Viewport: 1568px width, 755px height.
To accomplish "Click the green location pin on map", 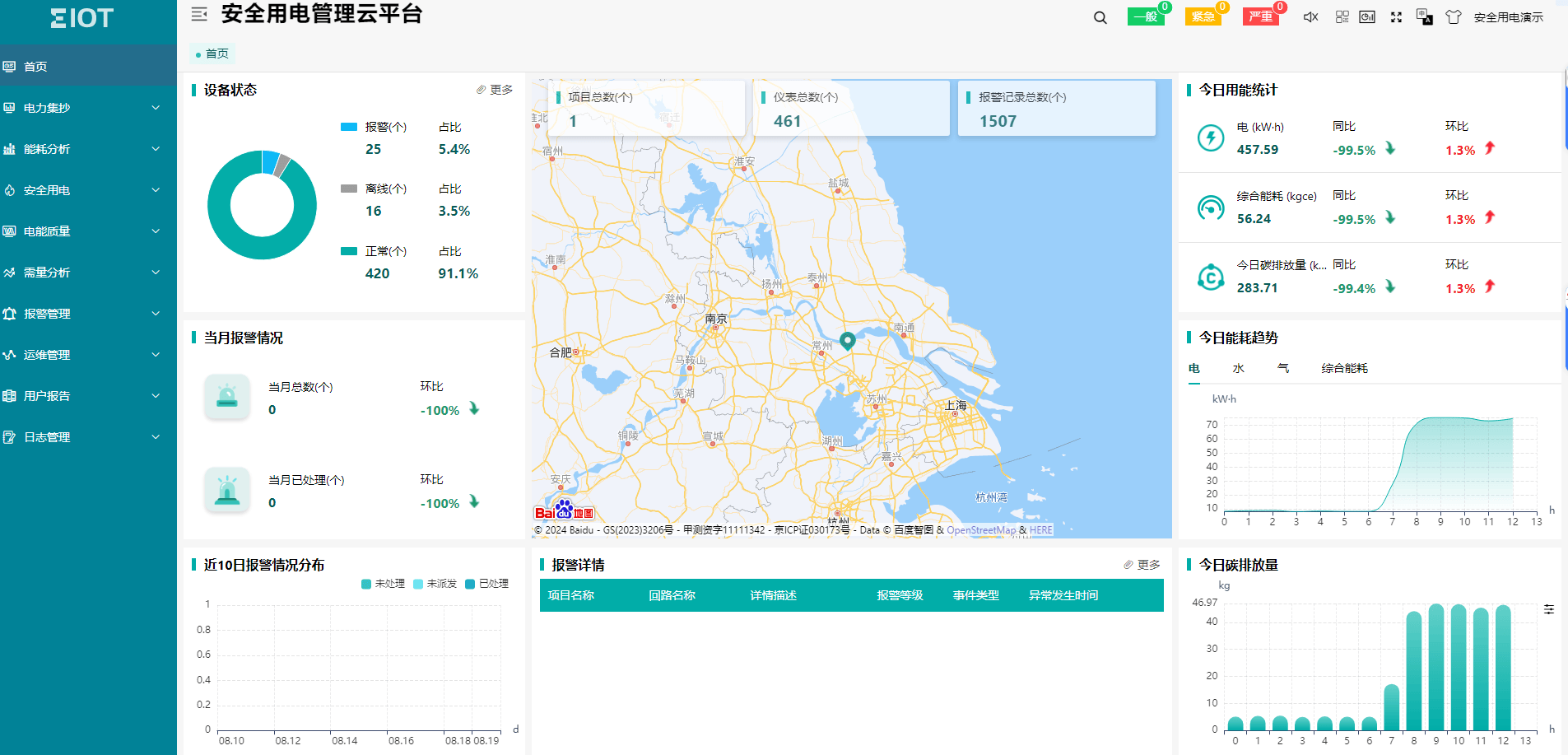I will coord(847,340).
